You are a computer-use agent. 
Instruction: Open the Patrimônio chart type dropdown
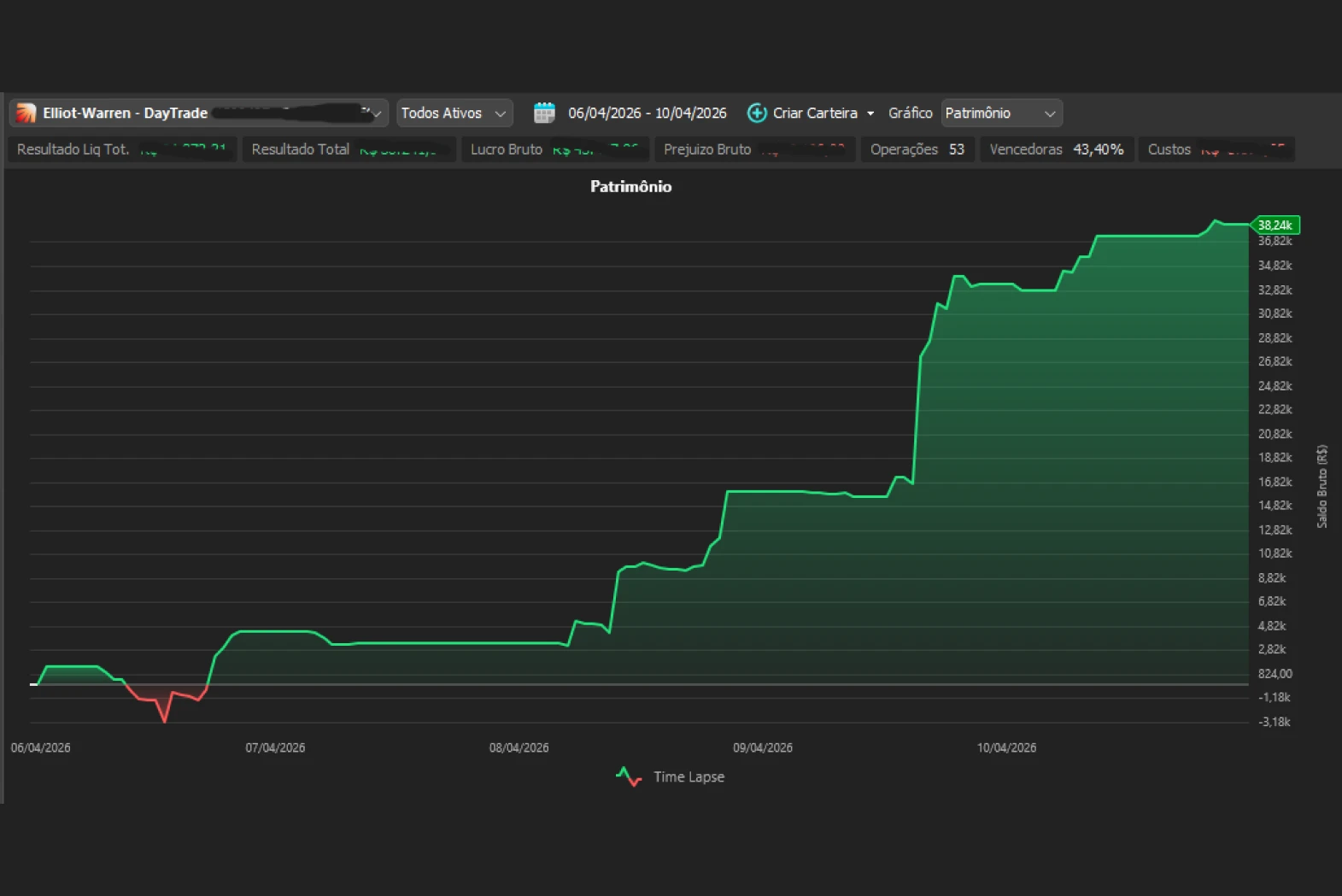pyautogui.click(x=1001, y=113)
